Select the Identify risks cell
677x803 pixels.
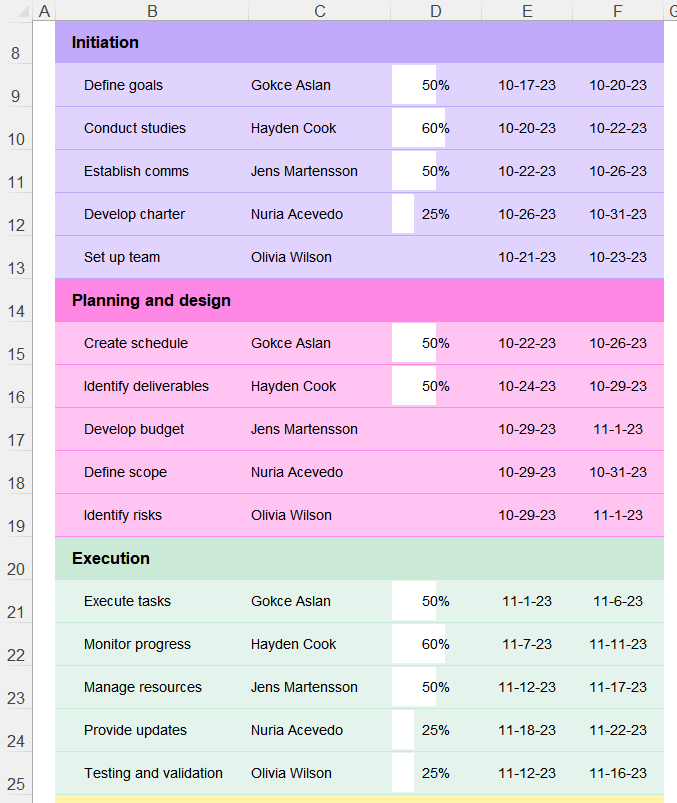click(152, 515)
